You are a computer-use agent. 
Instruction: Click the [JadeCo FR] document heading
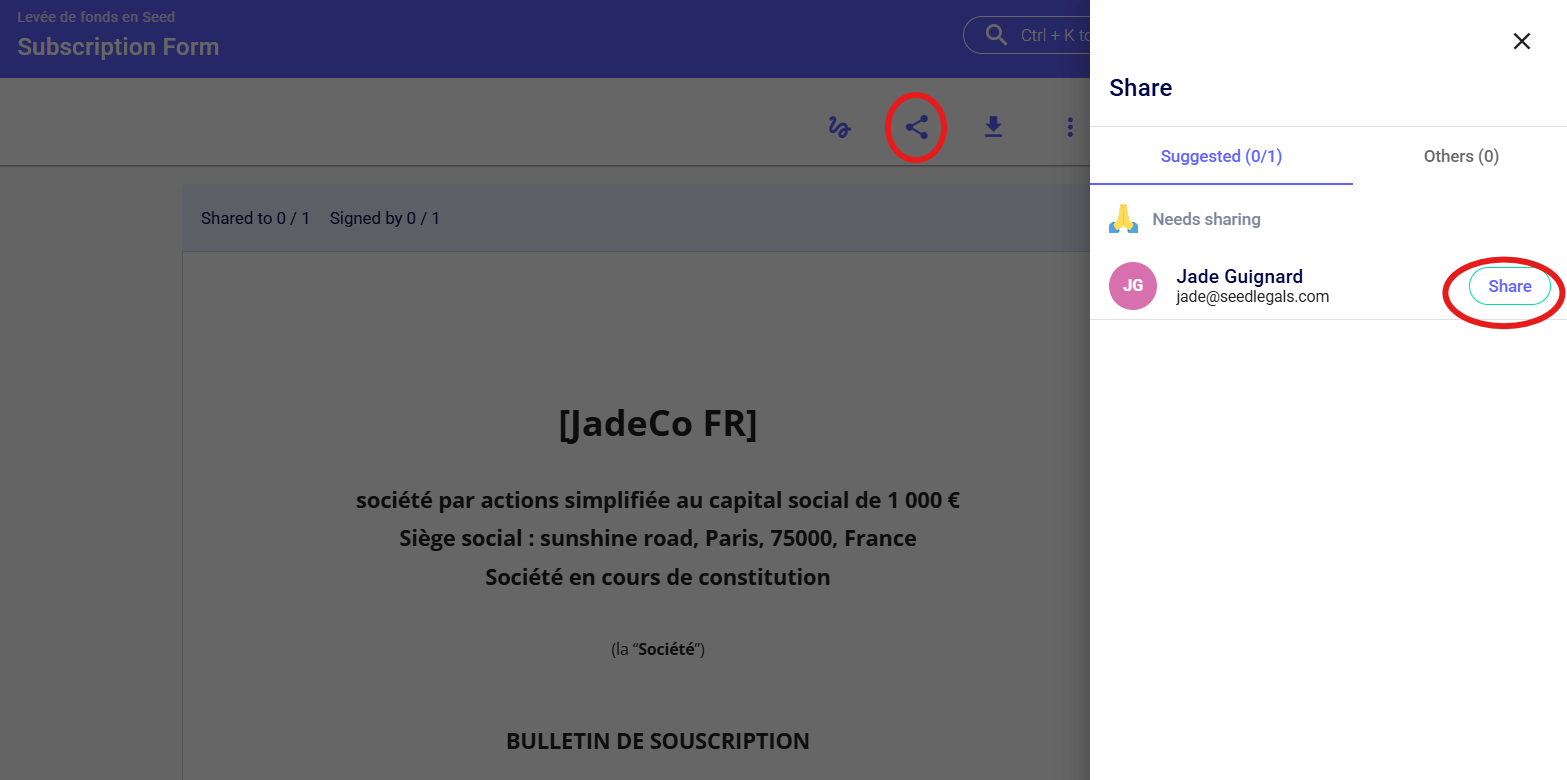pos(658,424)
